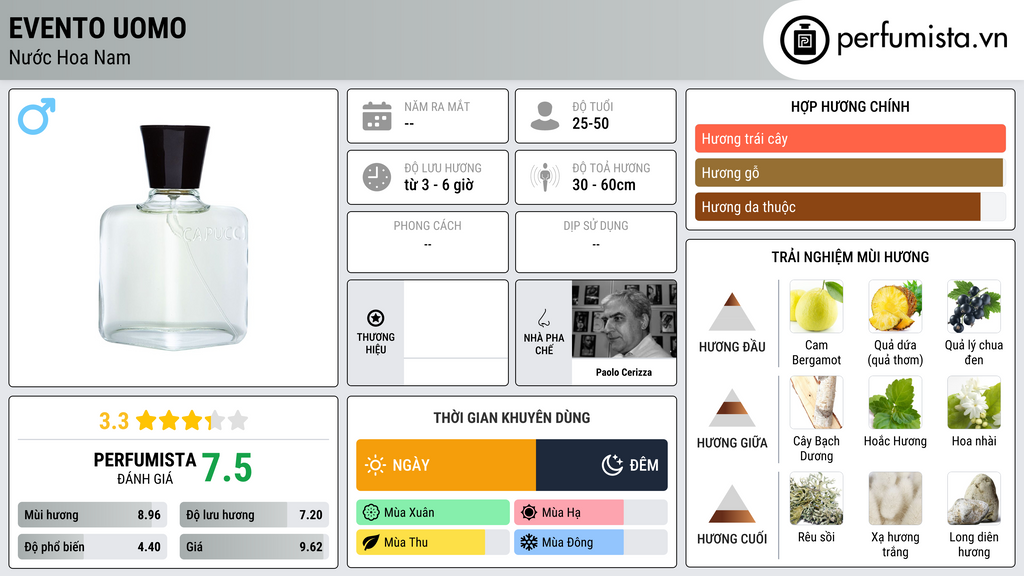1024x576 pixels.
Task: Click the moon icon beside Đêm
Action: coord(612,465)
